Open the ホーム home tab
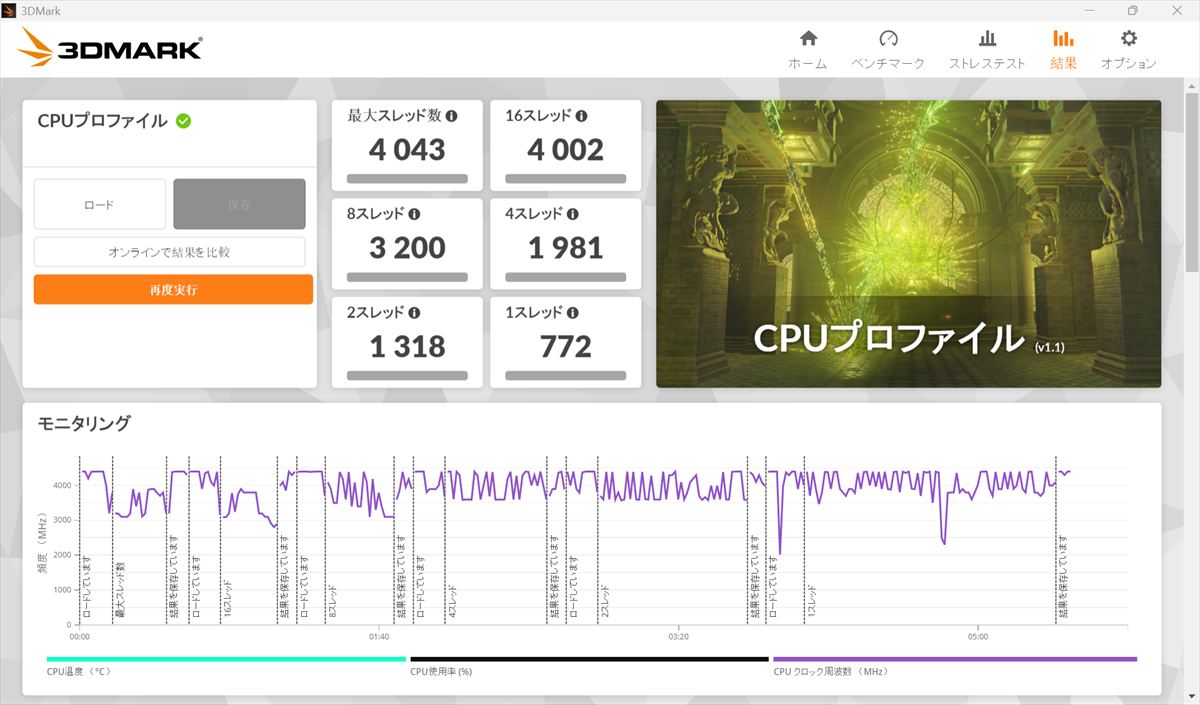The width and height of the screenshot is (1200, 705). point(808,49)
